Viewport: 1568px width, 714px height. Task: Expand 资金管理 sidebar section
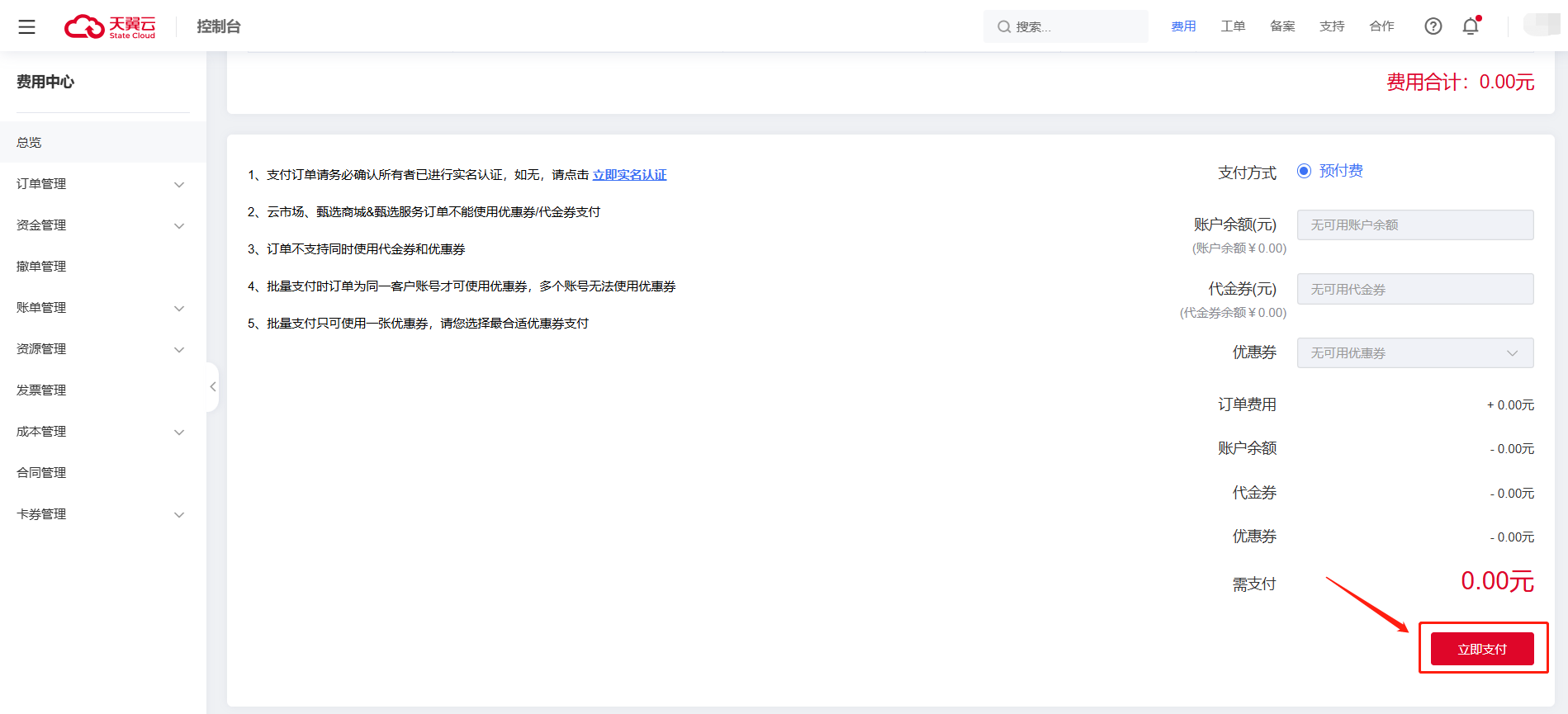[x=102, y=225]
